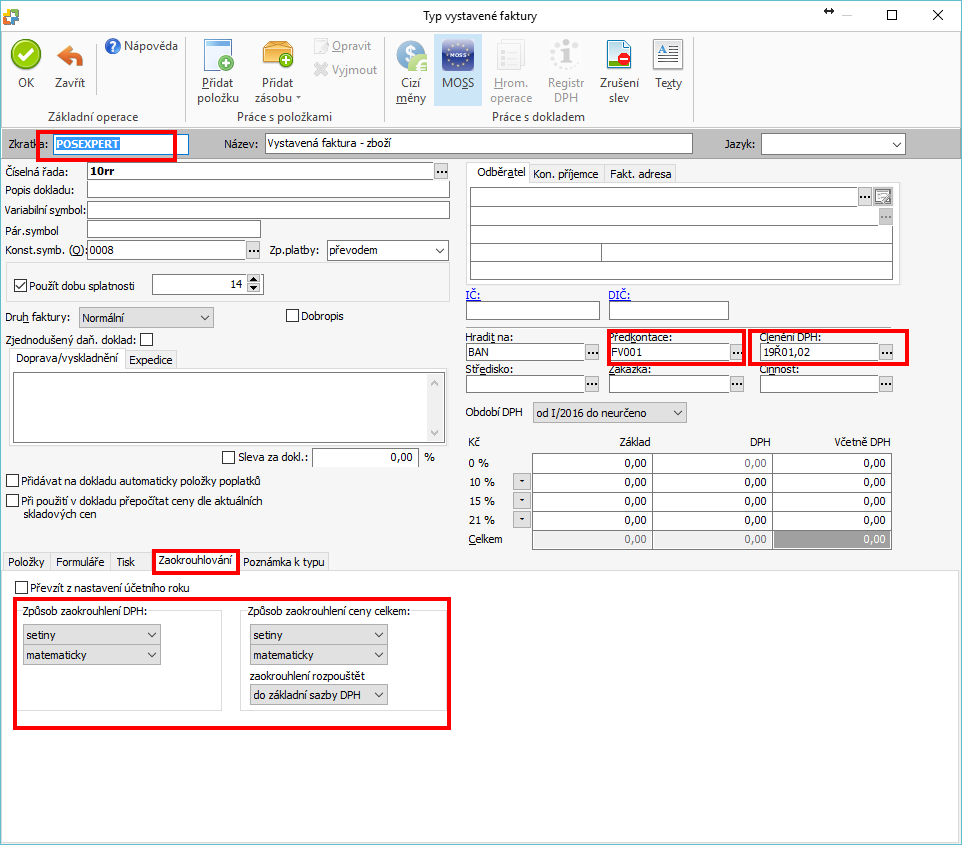Open Cizí měny currency icon
This screenshot has height=845, width=962.
tap(411, 56)
